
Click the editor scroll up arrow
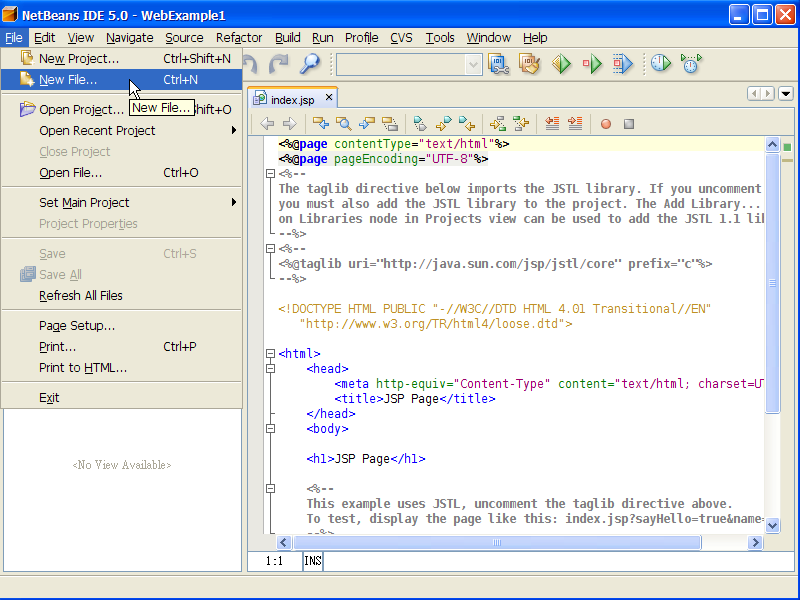[x=772, y=145]
